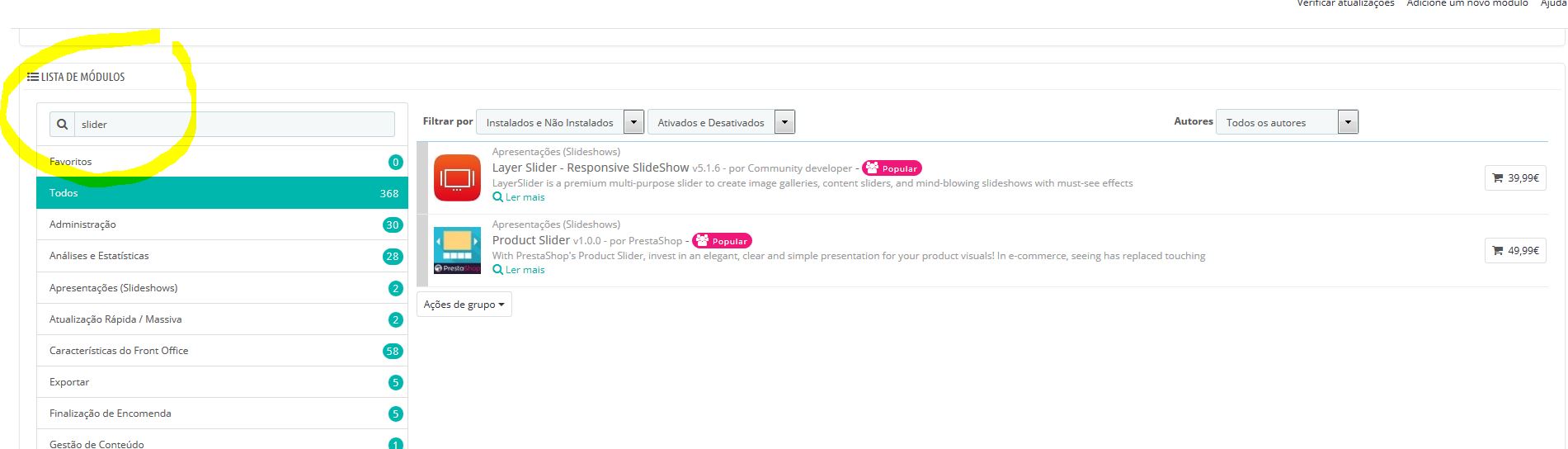Open the Instalados e Não Instalados dropdown
Image resolution: width=1568 pixels, height=449 pixels.
[560, 122]
